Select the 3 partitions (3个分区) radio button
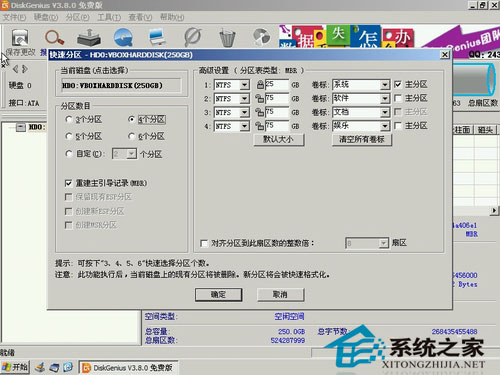500x375 pixels. click(x=69, y=119)
